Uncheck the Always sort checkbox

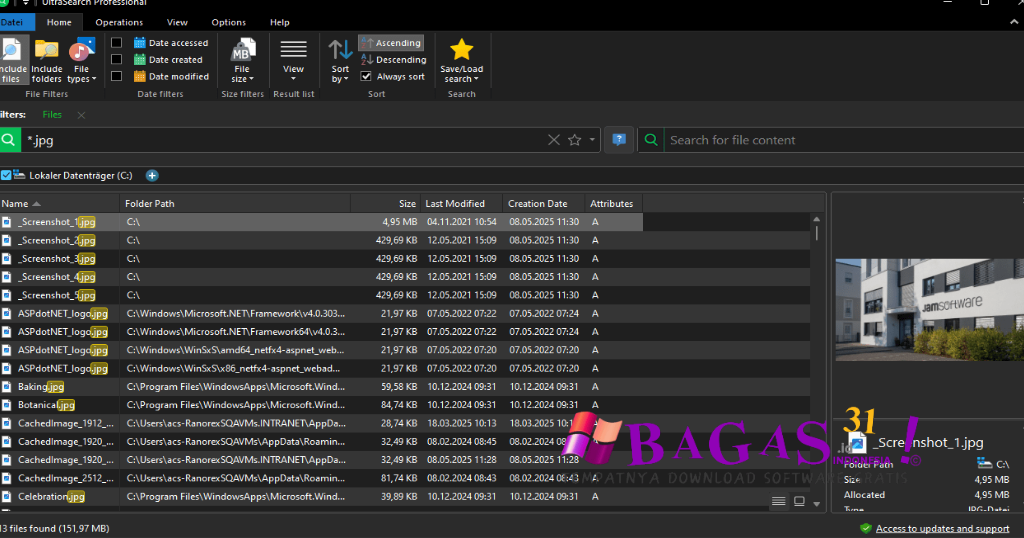366,76
